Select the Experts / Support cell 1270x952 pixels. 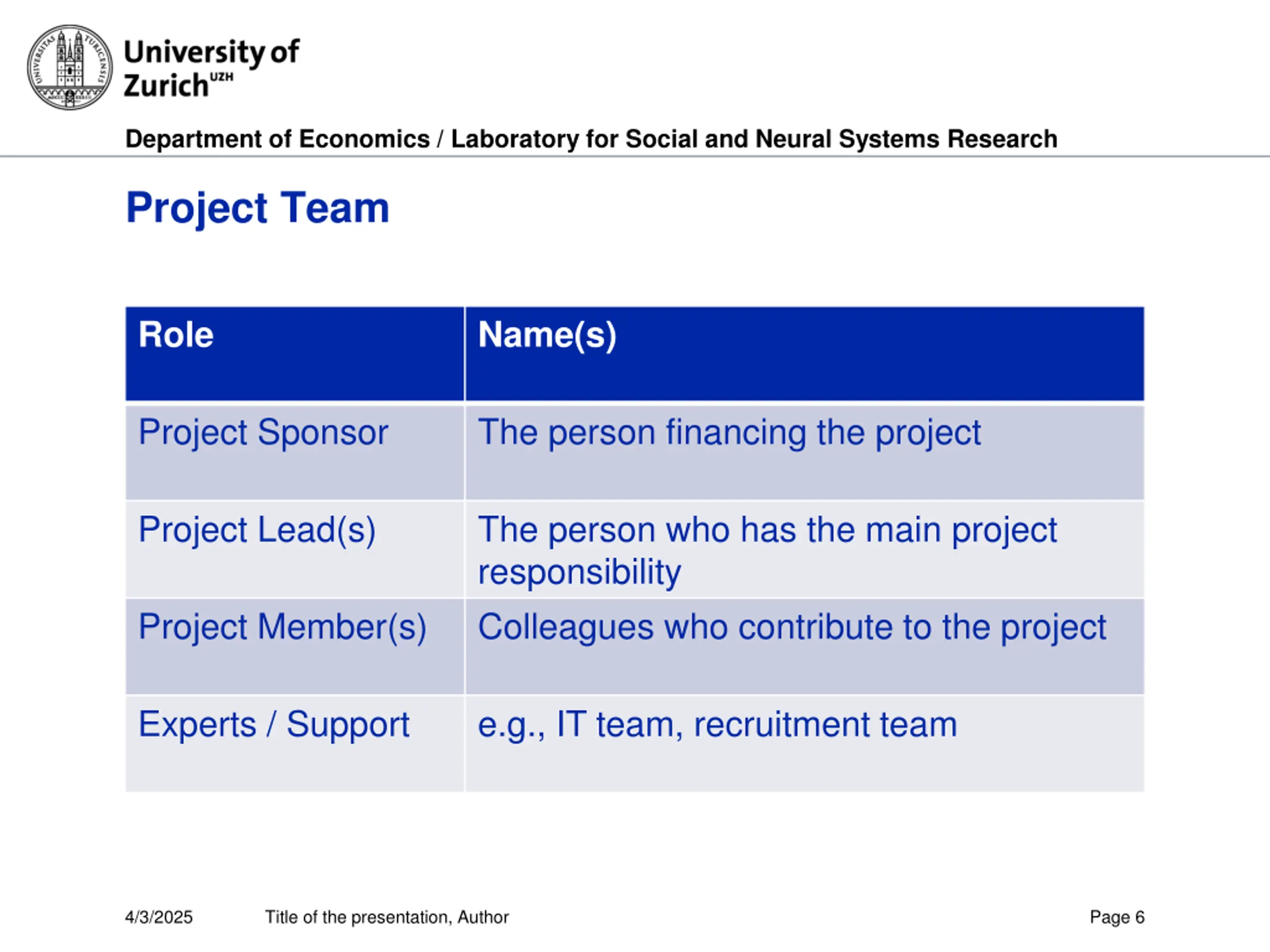pyautogui.click(x=295, y=744)
